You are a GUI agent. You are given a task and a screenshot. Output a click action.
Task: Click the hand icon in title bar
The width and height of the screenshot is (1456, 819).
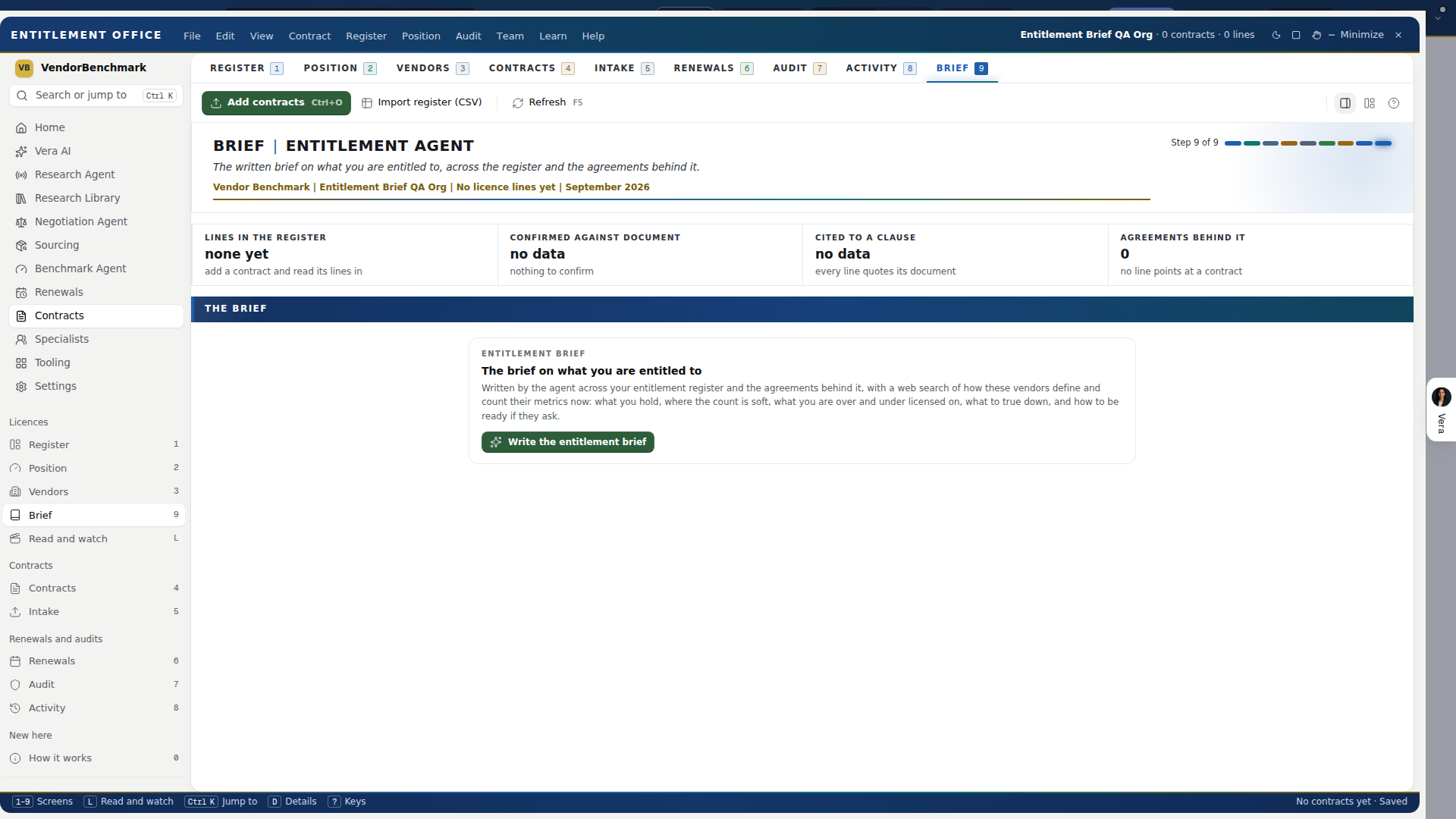[x=1316, y=35]
